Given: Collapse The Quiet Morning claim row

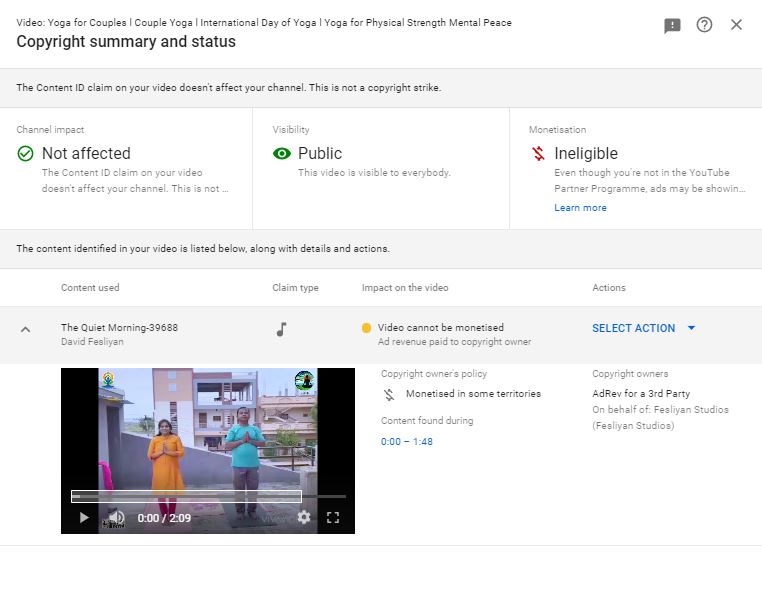Looking at the screenshot, I should (x=25, y=330).
